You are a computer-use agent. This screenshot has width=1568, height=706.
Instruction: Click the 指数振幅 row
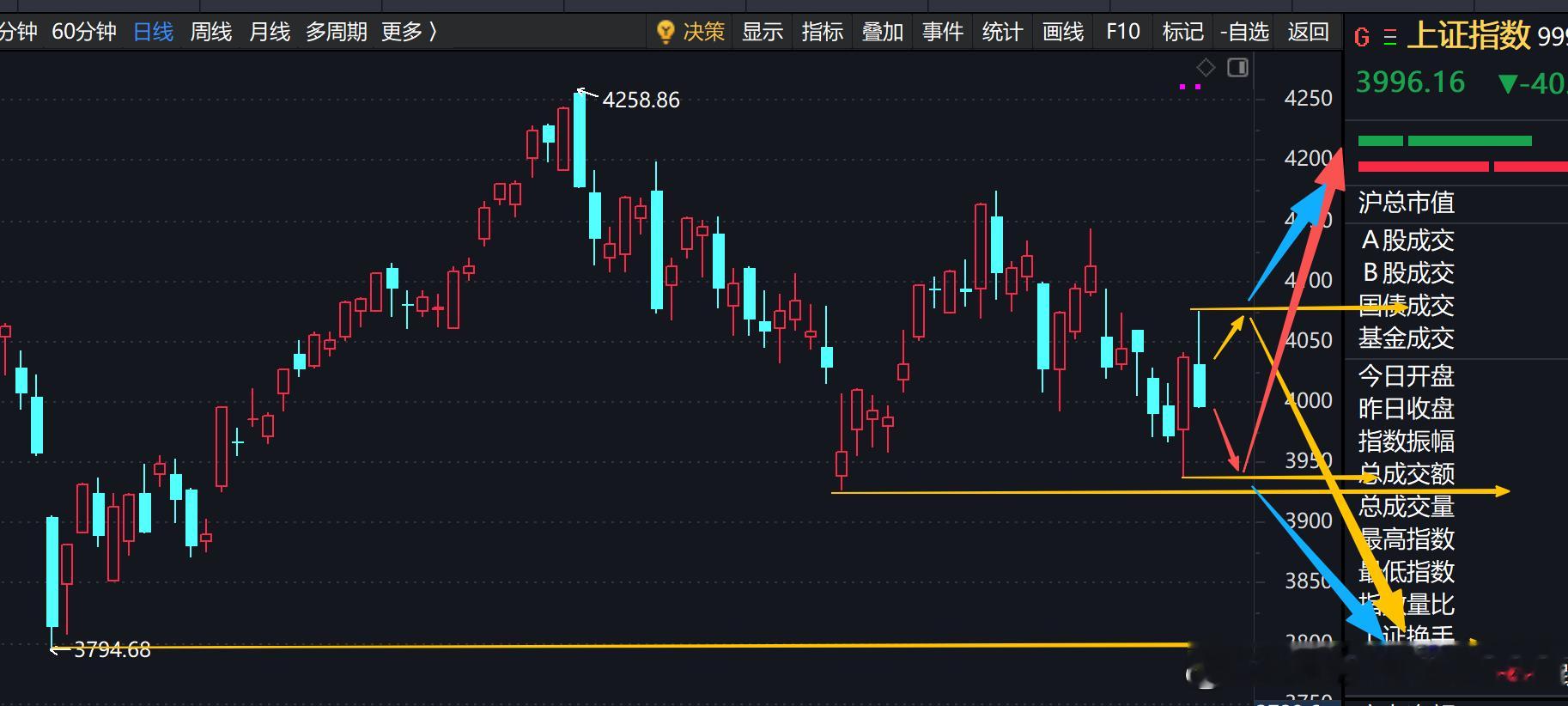tap(1406, 441)
